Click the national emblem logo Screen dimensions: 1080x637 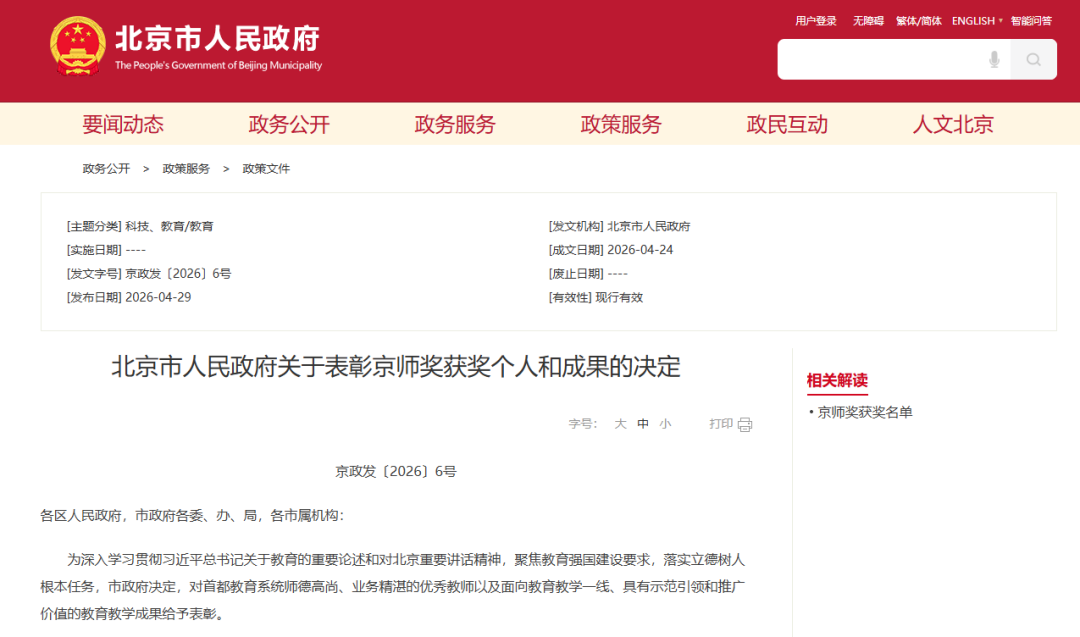point(78,46)
